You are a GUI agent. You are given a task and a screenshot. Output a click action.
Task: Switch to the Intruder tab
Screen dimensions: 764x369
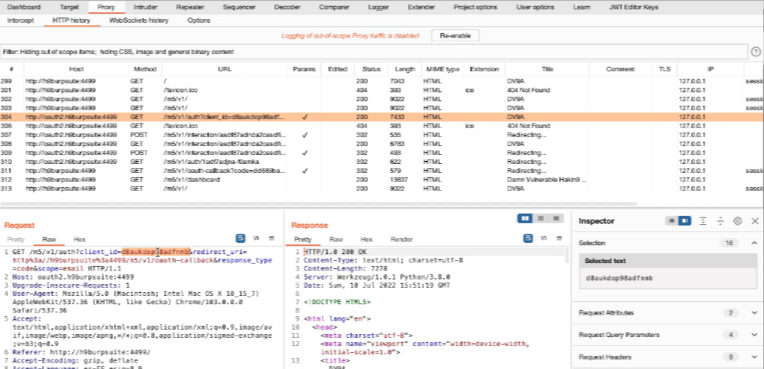click(145, 7)
